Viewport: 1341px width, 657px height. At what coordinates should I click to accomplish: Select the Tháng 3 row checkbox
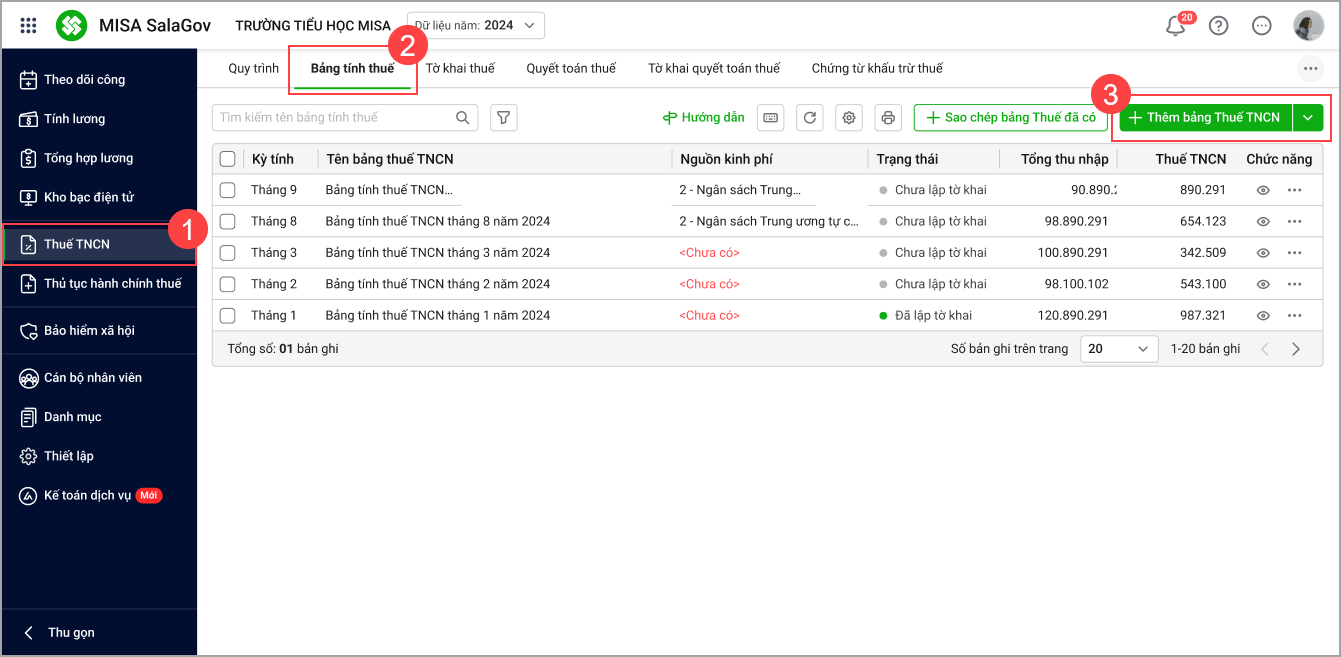pos(227,253)
